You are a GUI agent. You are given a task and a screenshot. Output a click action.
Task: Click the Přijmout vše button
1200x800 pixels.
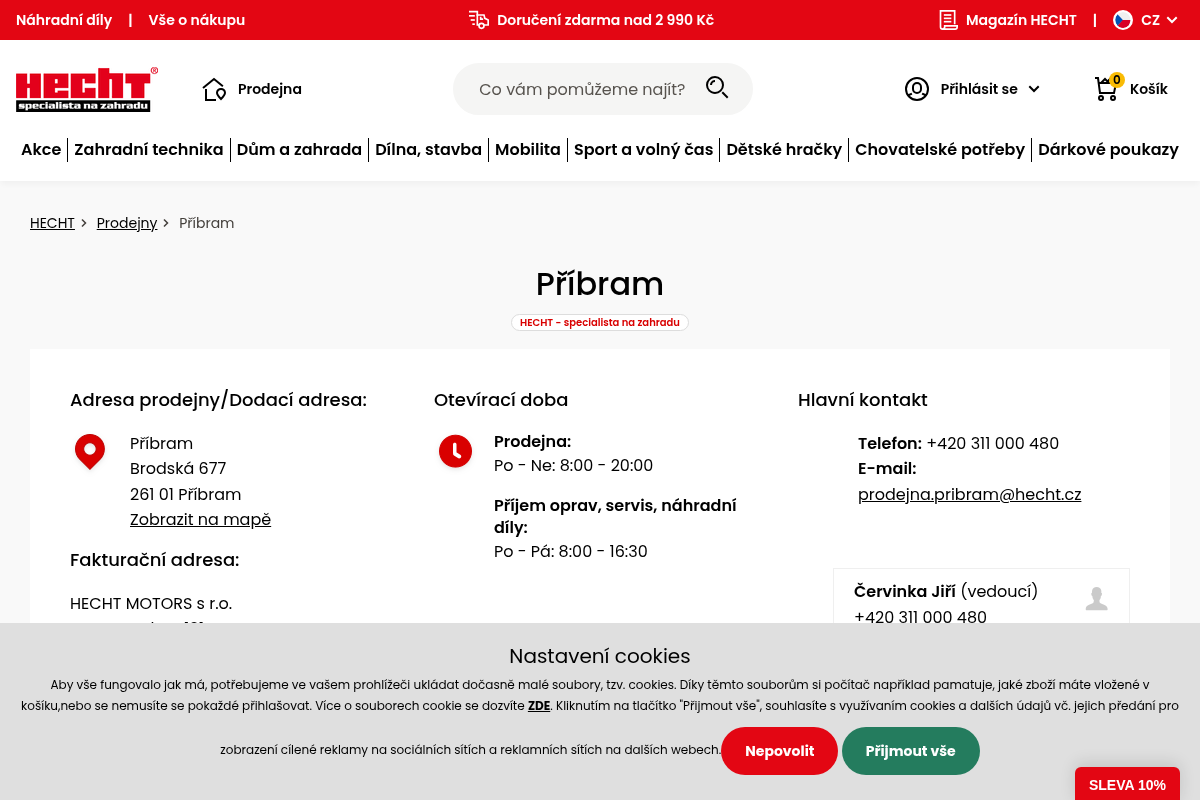(x=911, y=751)
